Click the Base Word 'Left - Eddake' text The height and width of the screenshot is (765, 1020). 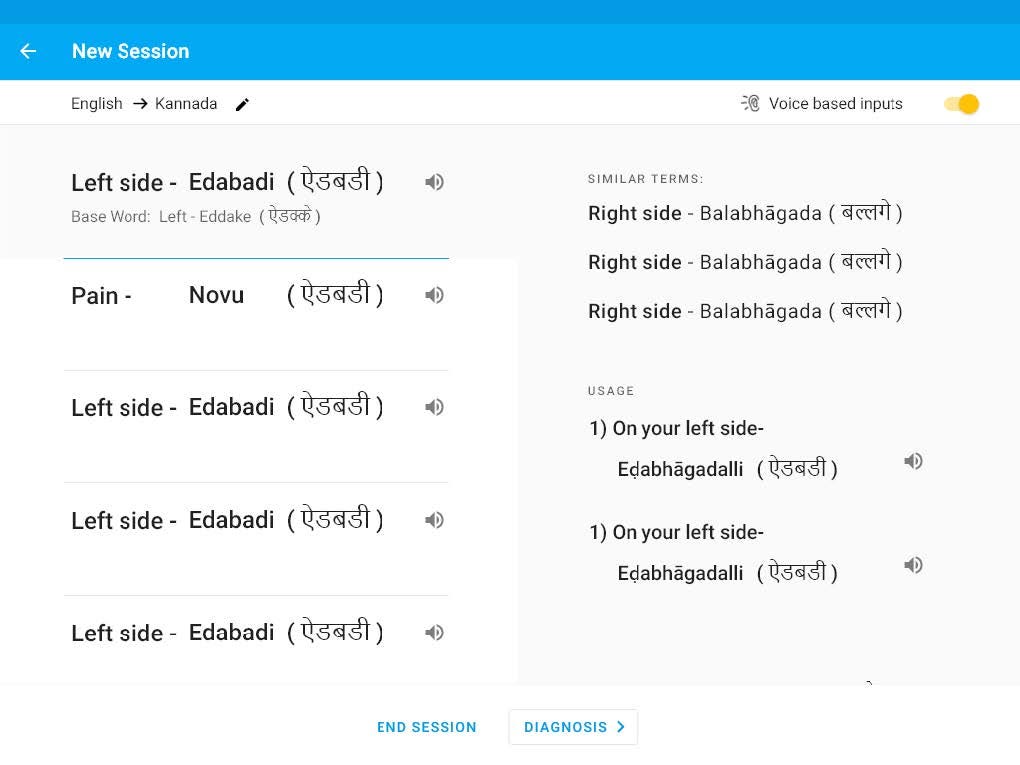pyautogui.click(x=195, y=216)
